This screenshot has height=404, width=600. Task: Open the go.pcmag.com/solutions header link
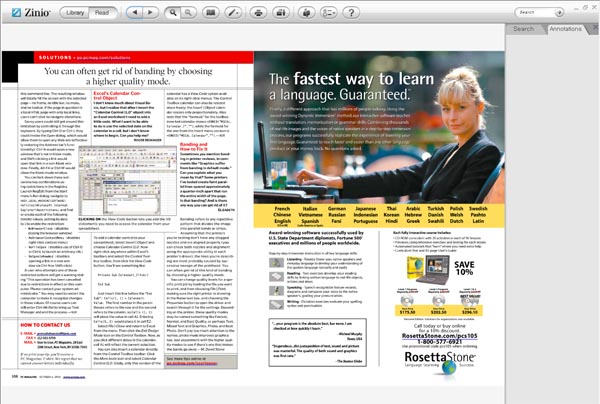pyautogui.click(x=103, y=58)
